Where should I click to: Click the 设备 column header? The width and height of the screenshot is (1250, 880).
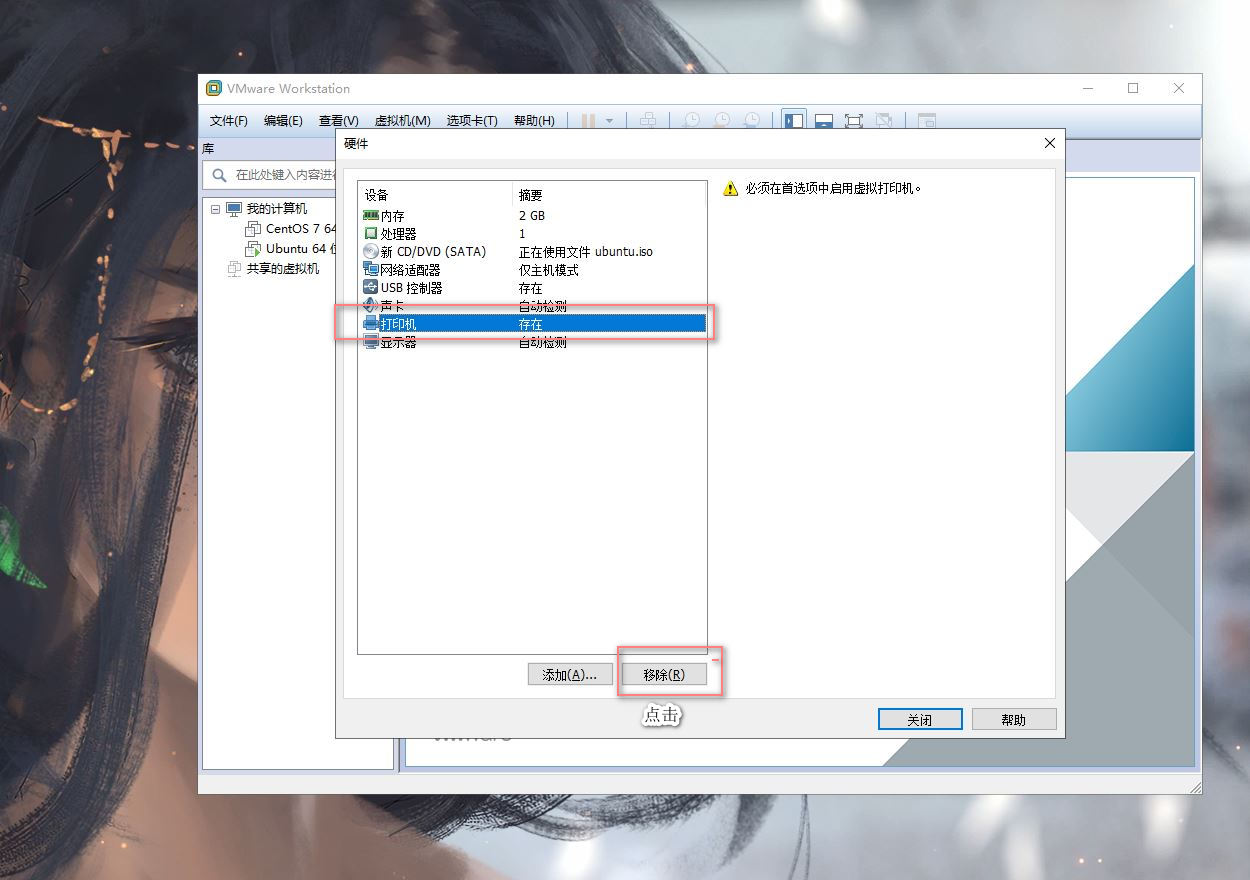[x=435, y=195]
